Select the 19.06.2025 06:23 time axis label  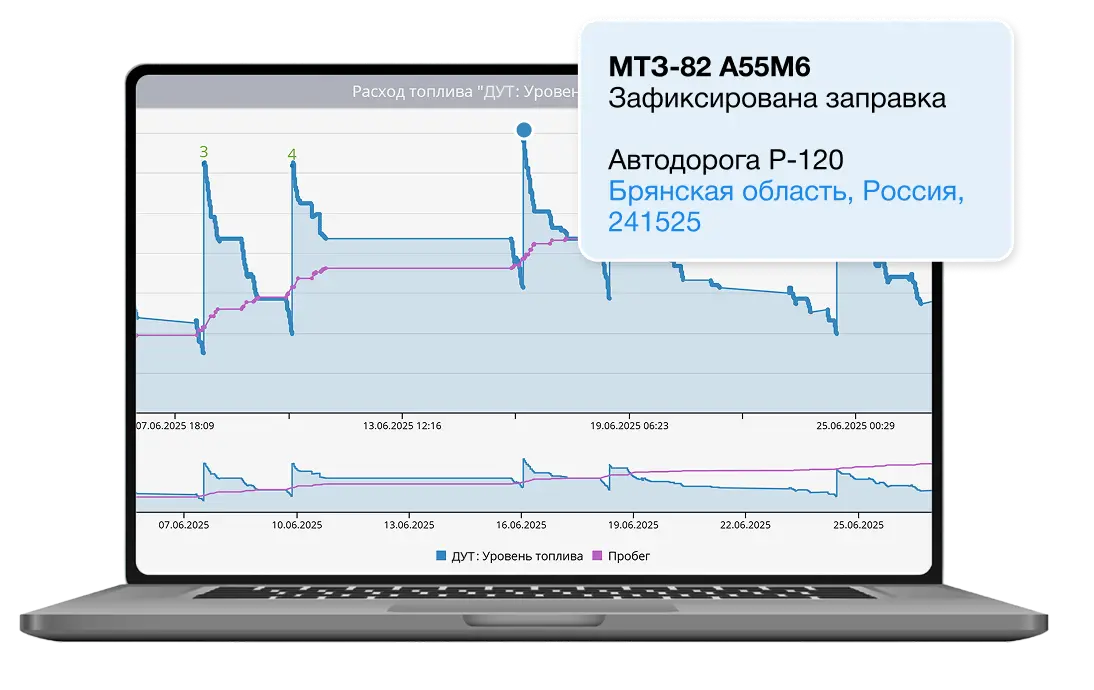[629, 425]
